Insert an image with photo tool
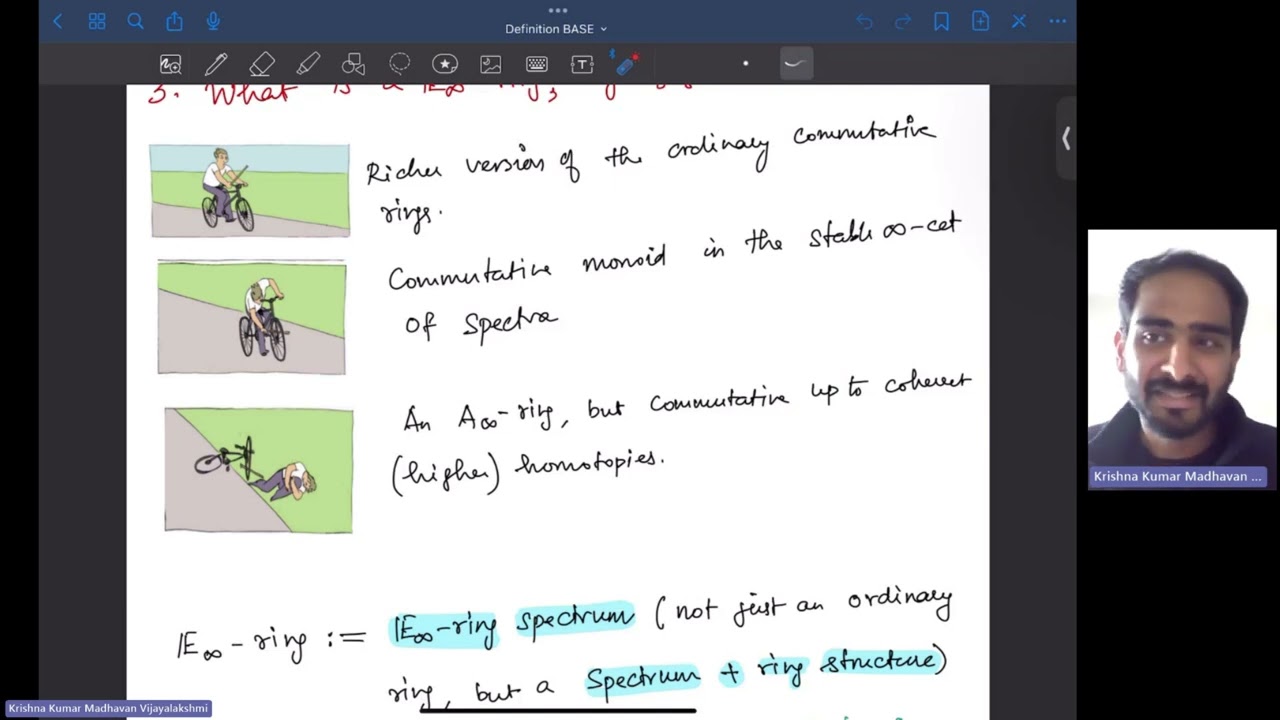The image size is (1280, 720). 490,65
